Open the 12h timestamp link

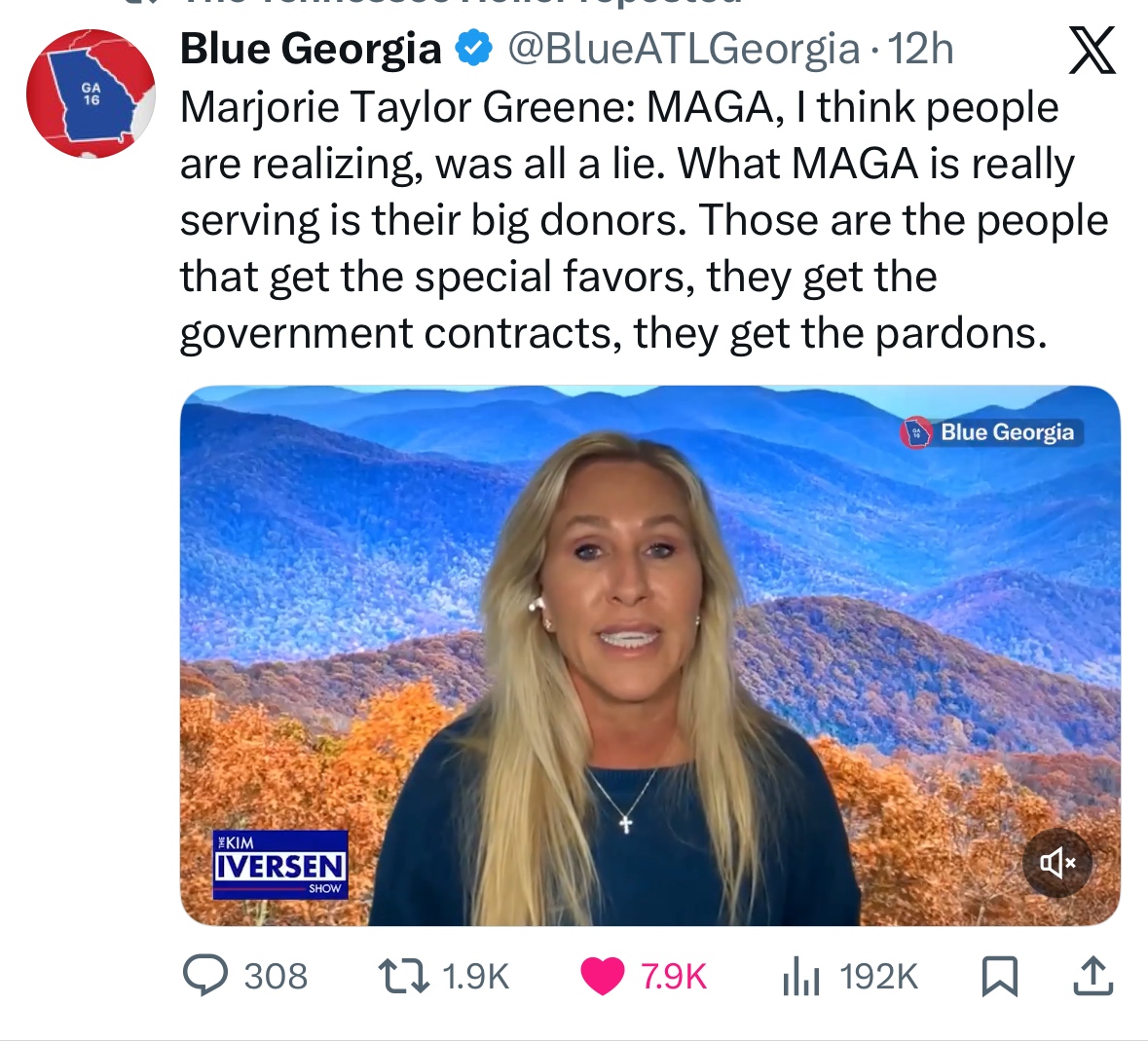pyautogui.click(x=920, y=49)
